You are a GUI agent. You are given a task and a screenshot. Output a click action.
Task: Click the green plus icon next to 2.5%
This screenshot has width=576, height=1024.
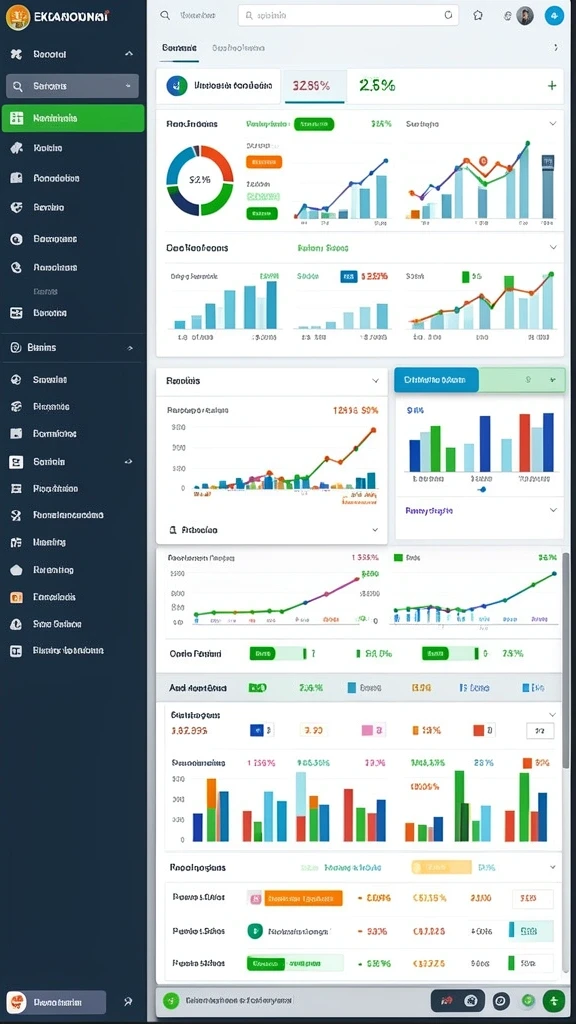pyautogui.click(x=552, y=86)
